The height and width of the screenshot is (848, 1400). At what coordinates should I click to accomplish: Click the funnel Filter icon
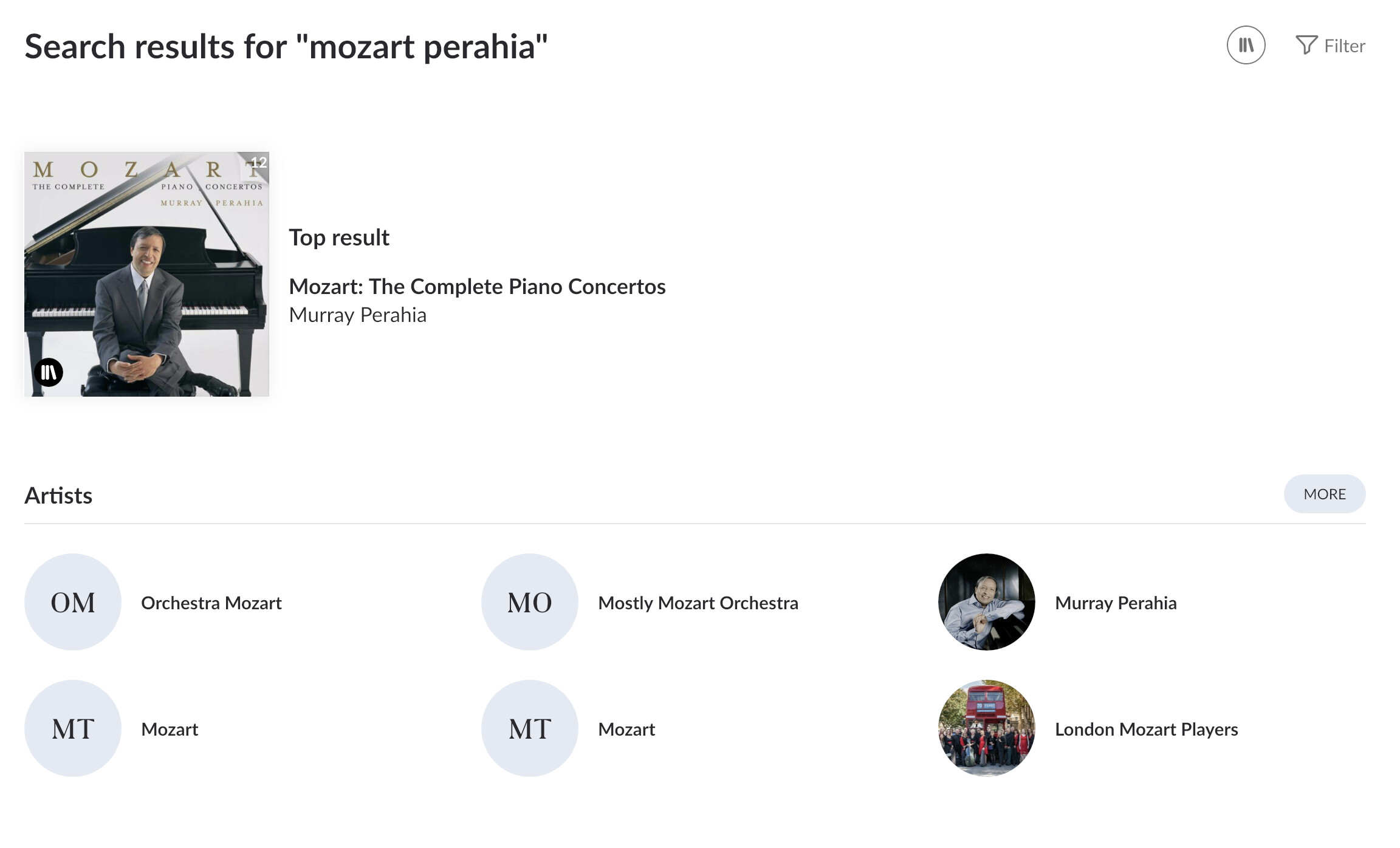click(1306, 45)
